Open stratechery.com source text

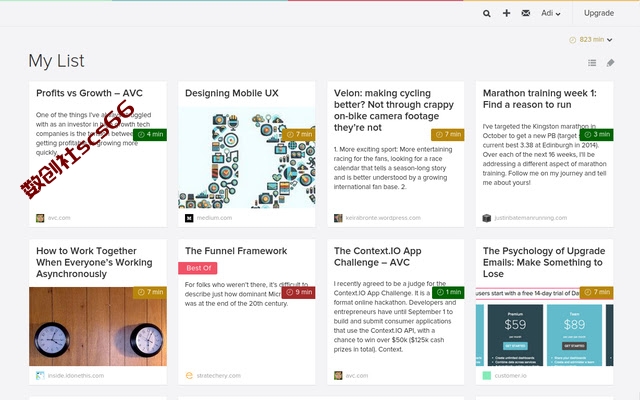pos(219,376)
